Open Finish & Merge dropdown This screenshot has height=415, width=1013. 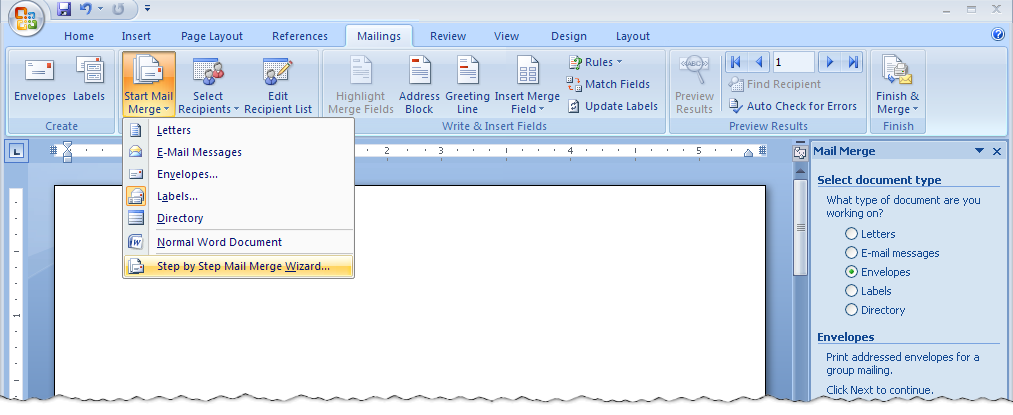pyautogui.click(x=897, y=84)
